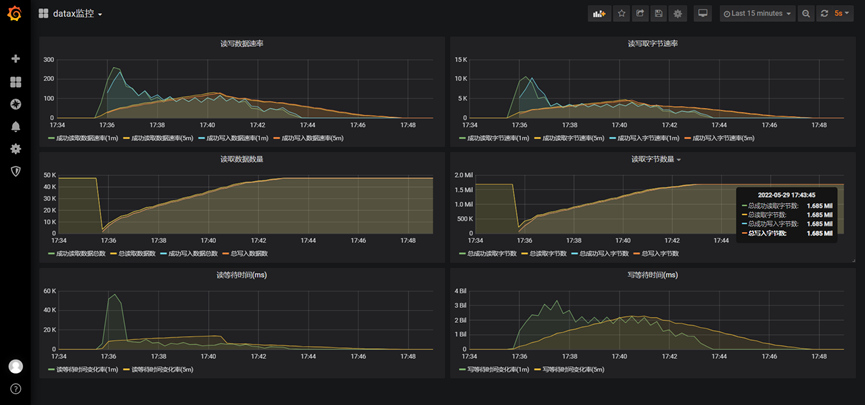865x405 pixels.
Task: Select 写等待时间变化率(1m) legend entry
Action: point(498,370)
